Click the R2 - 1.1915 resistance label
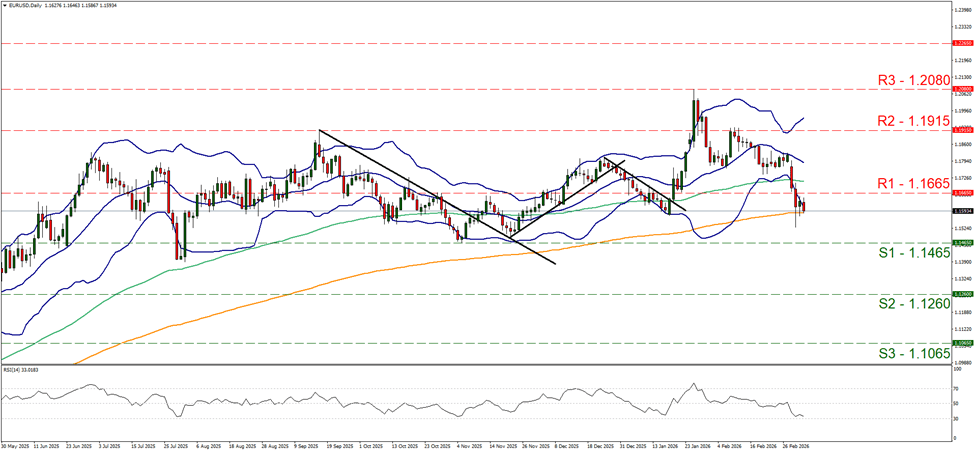 point(914,121)
